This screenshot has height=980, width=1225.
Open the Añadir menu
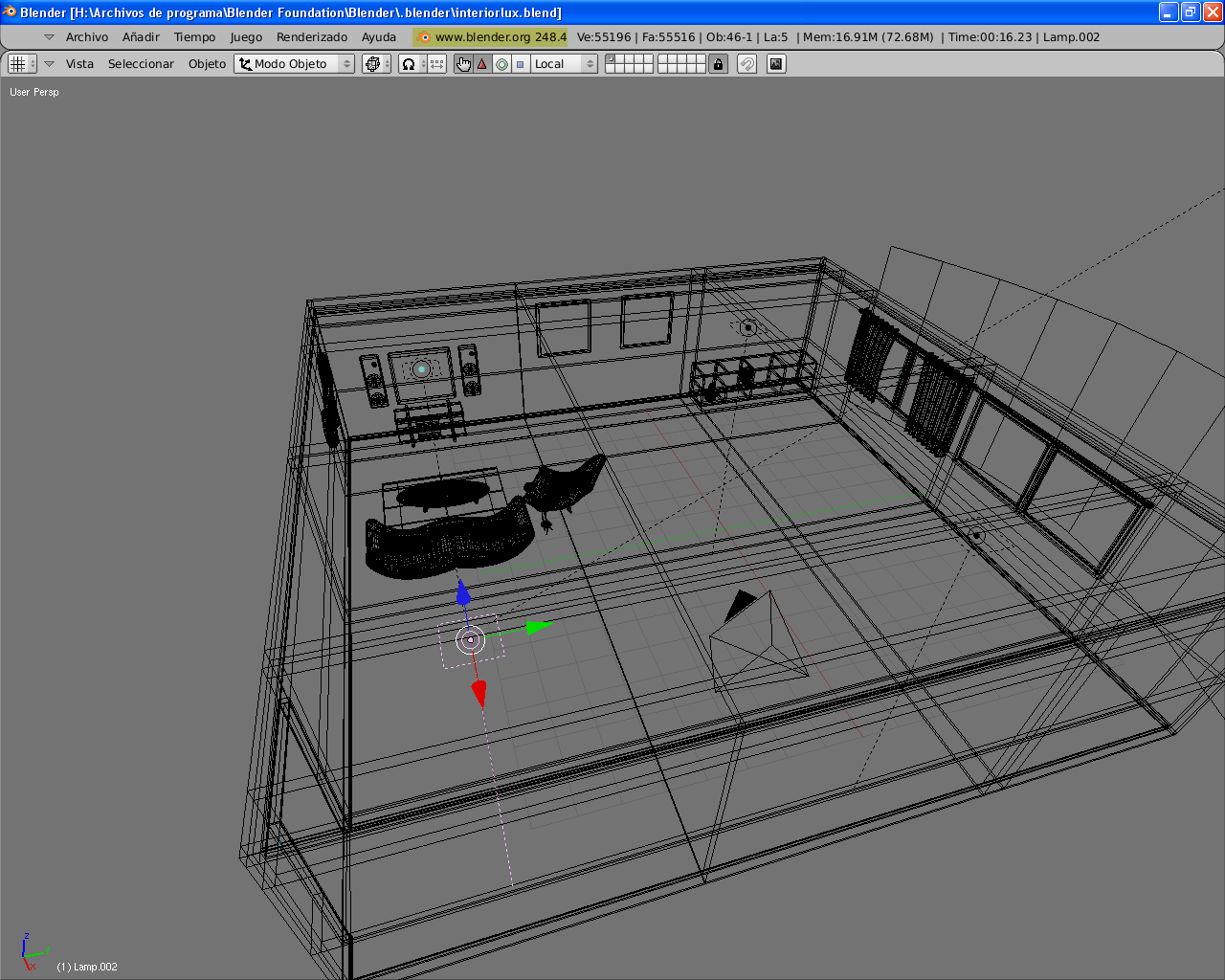141,37
